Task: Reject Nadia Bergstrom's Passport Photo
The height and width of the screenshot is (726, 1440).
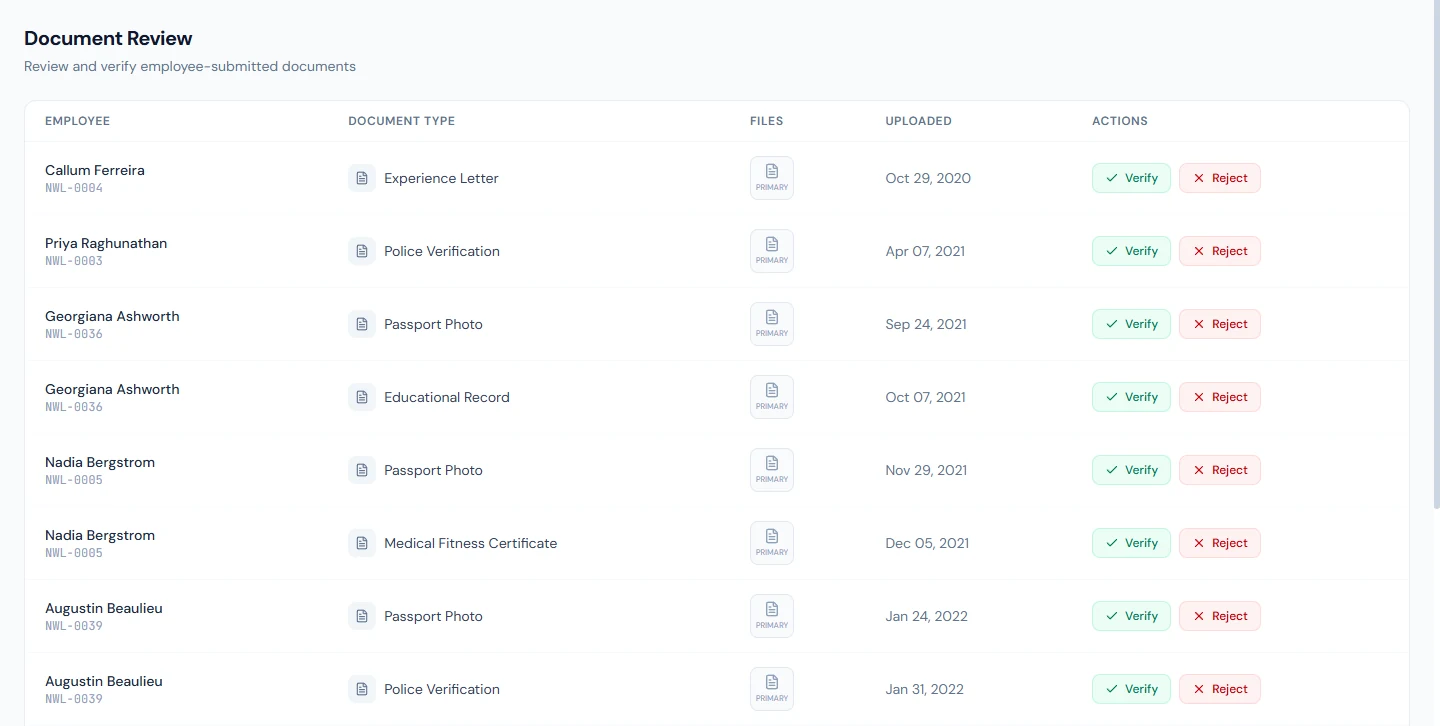Action: tap(1220, 470)
